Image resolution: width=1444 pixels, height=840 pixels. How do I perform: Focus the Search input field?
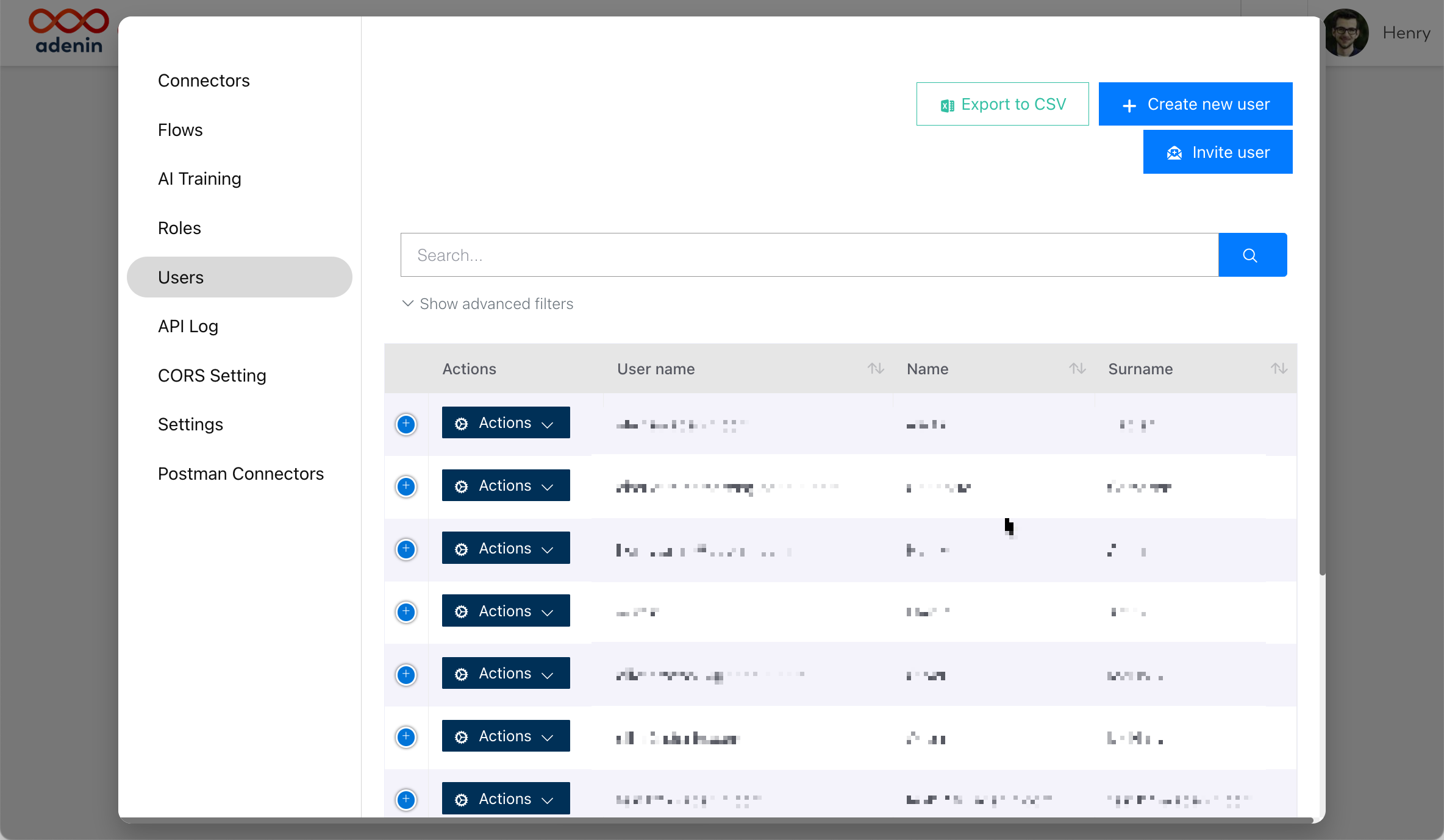point(809,255)
